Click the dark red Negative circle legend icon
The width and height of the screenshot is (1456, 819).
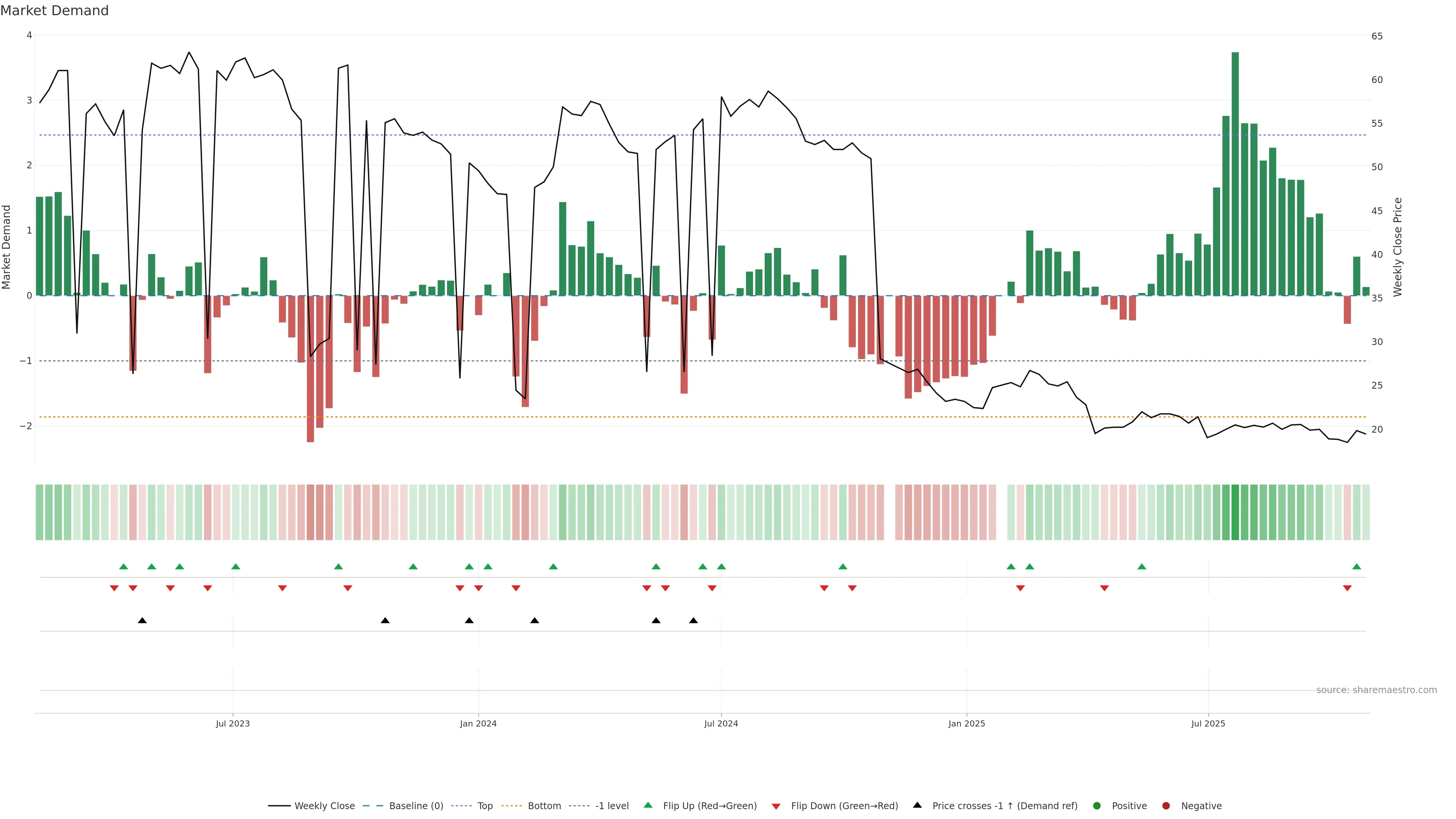[1166, 805]
